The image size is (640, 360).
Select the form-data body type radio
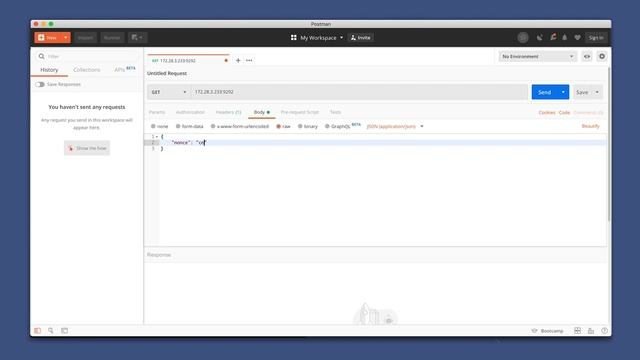point(178,127)
